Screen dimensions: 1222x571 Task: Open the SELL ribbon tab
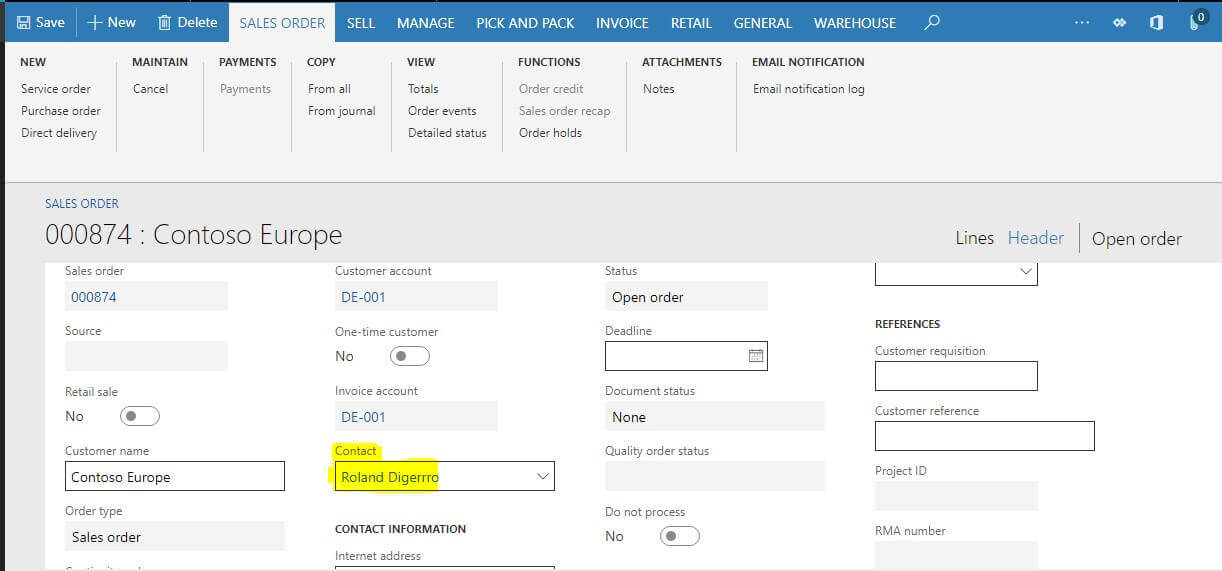point(361,22)
